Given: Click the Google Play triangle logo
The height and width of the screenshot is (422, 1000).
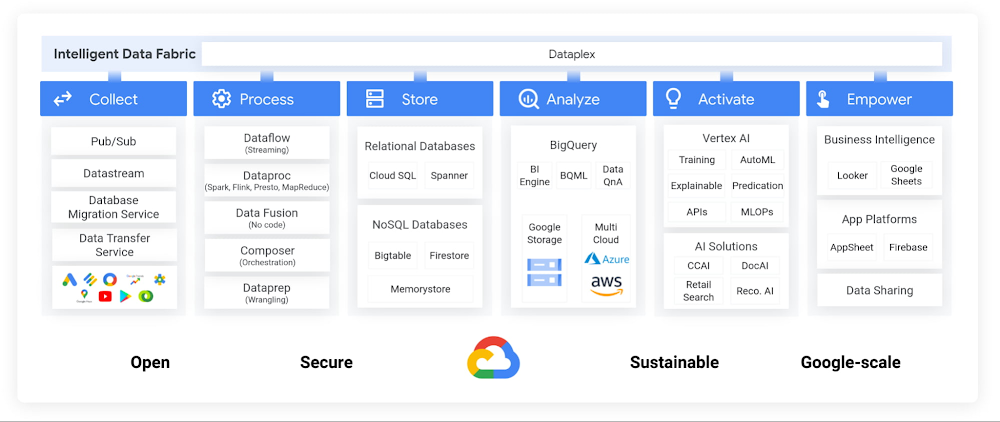Looking at the screenshot, I should click(x=125, y=296).
